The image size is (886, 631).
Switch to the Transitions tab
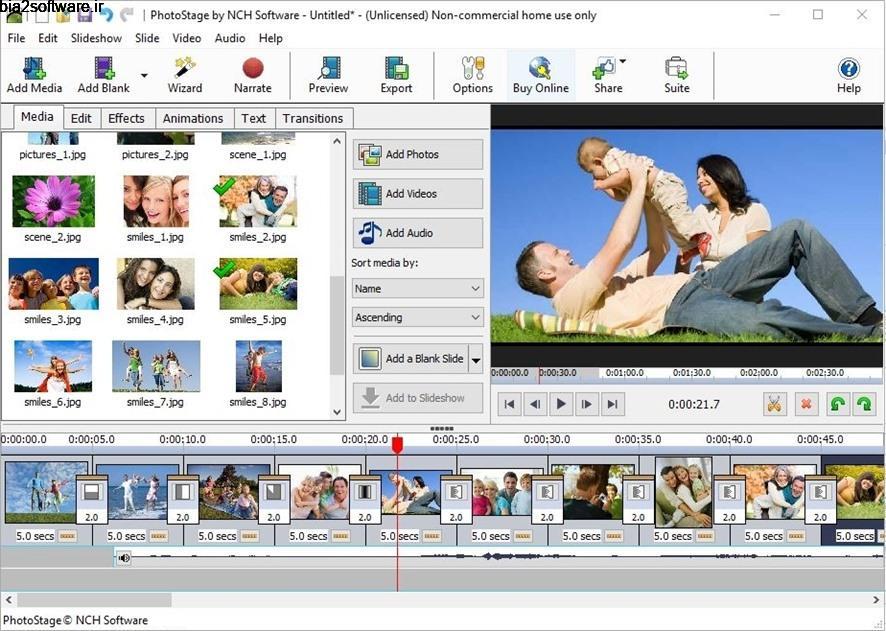[x=313, y=118]
